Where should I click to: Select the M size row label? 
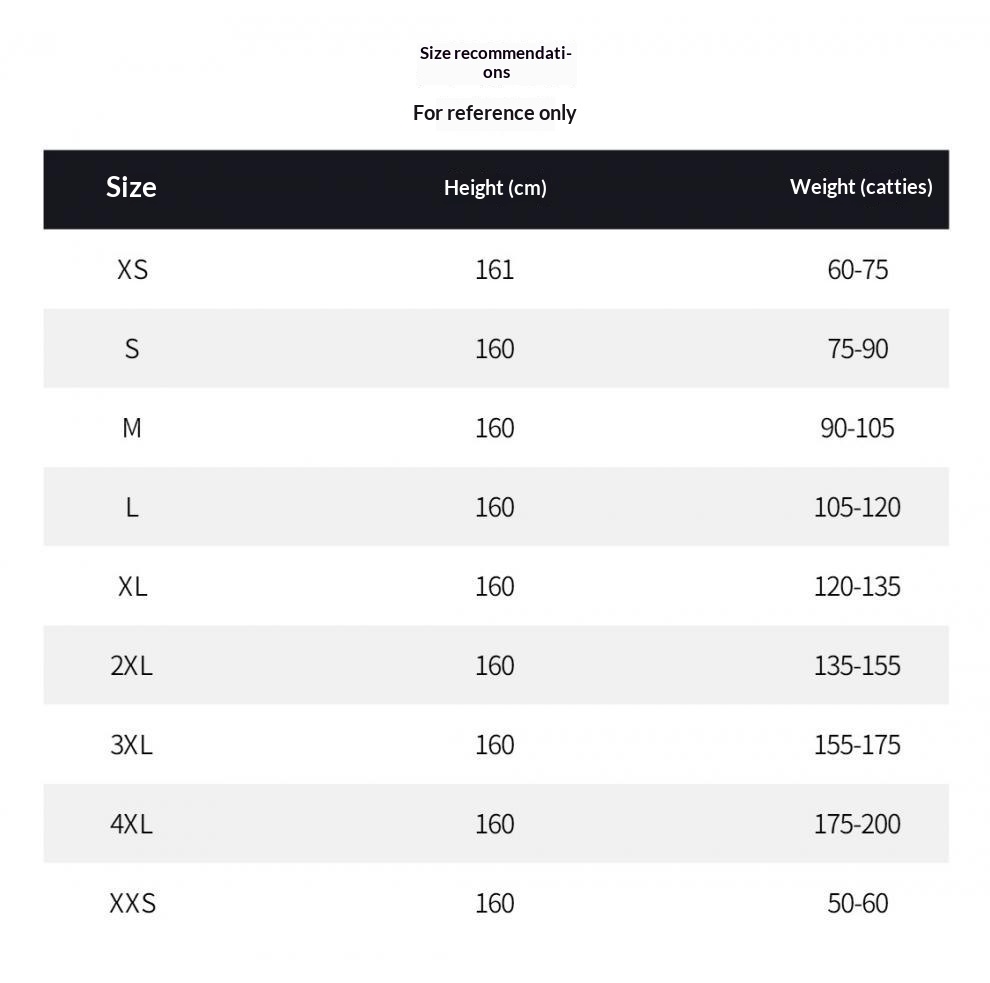tap(132, 428)
